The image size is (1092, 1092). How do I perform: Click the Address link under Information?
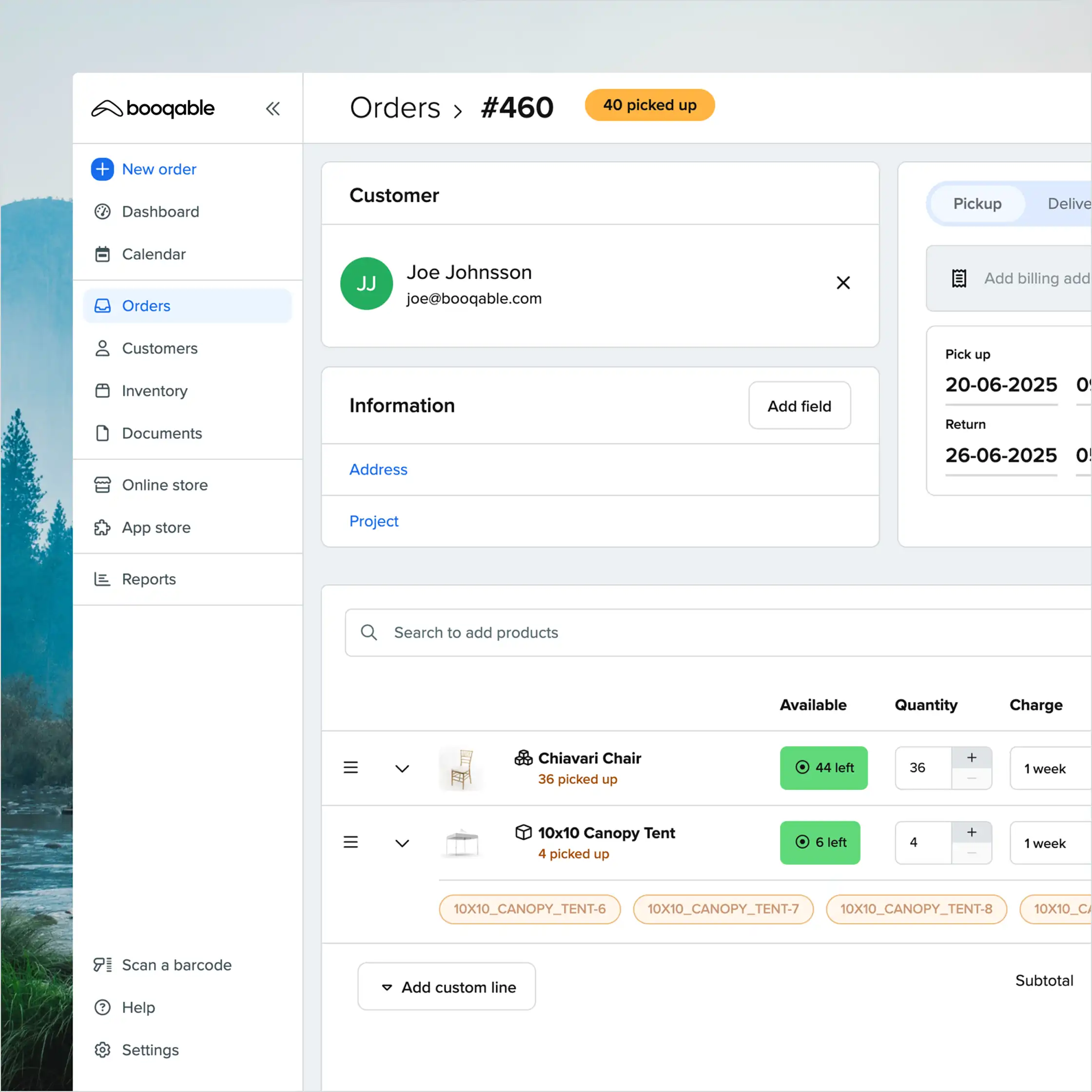[x=378, y=469]
